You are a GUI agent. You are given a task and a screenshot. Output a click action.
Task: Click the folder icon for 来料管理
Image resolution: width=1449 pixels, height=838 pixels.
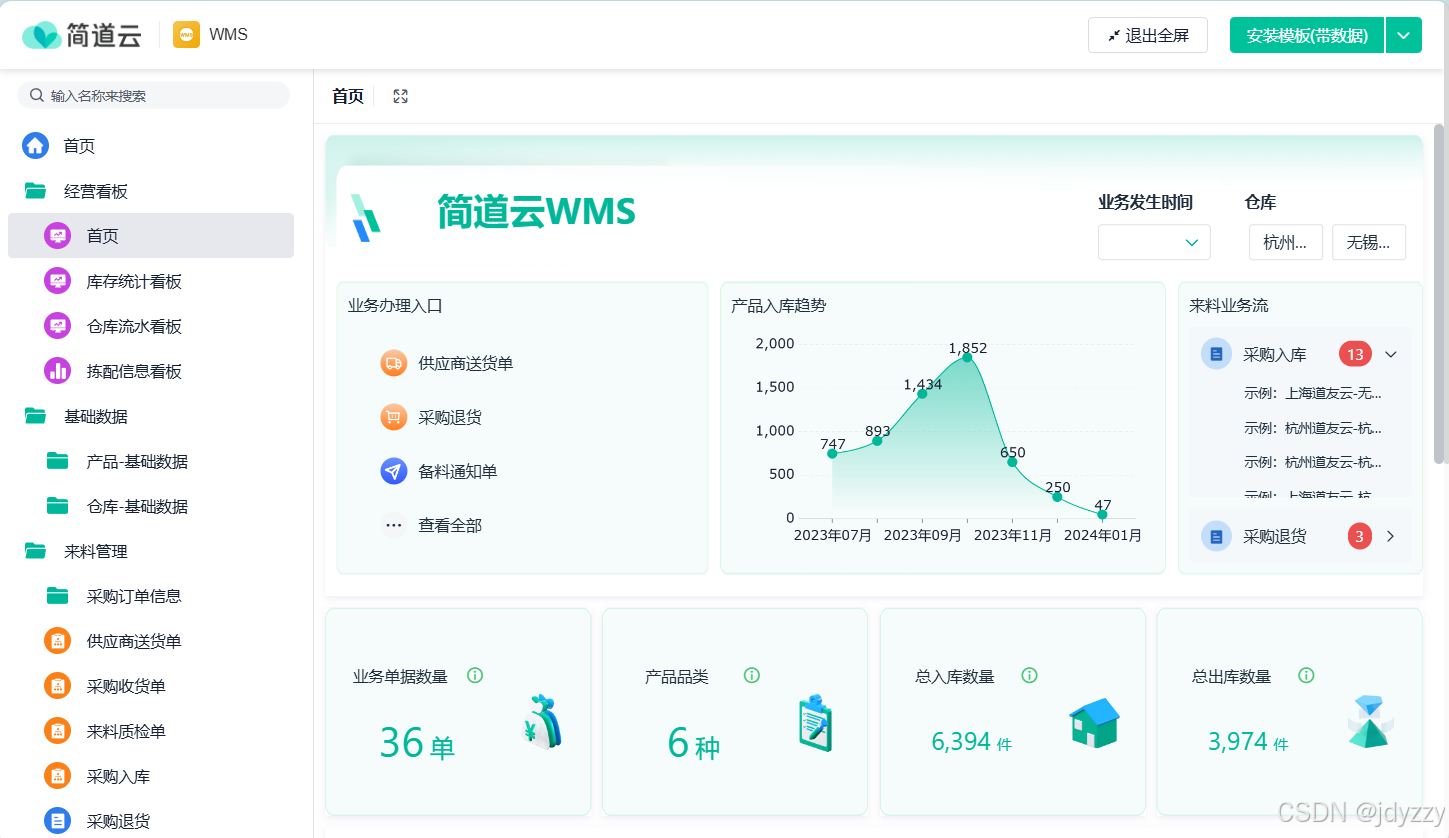[36, 551]
